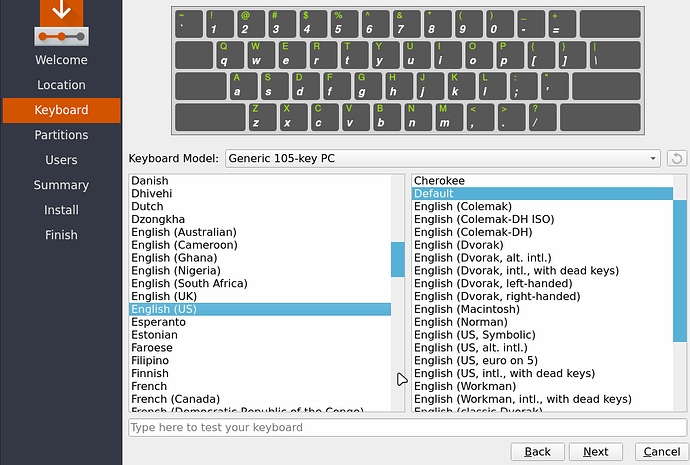
Task: Choose English (Workman) variant
Action: point(542,386)
